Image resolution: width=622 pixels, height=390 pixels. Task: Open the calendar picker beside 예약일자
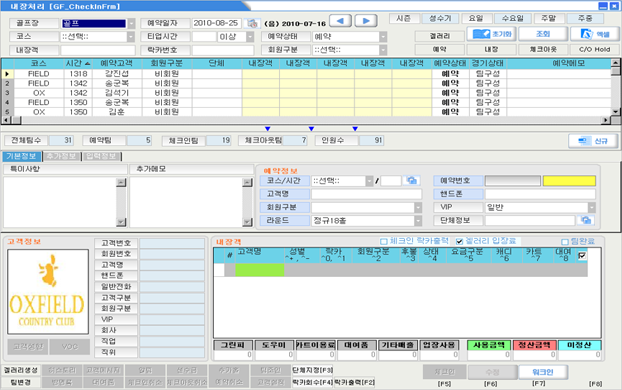pos(252,23)
